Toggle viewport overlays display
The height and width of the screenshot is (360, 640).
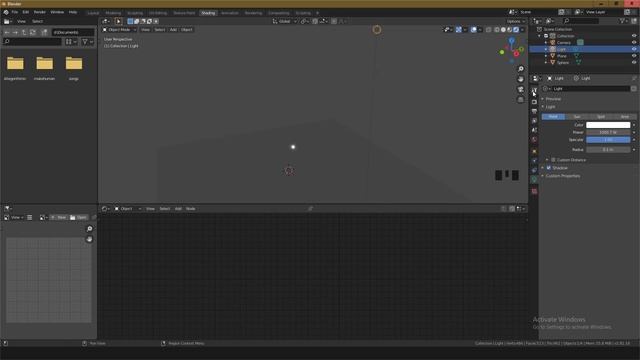(x=473, y=30)
